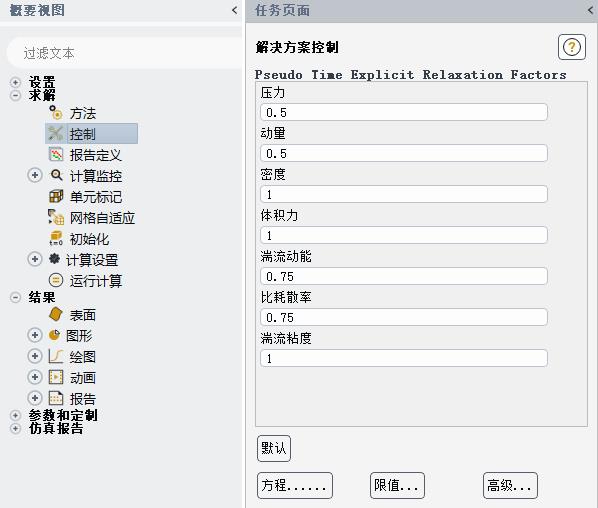598x508 pixels.
Task: Click the 默认 default button
Action: 274,448
